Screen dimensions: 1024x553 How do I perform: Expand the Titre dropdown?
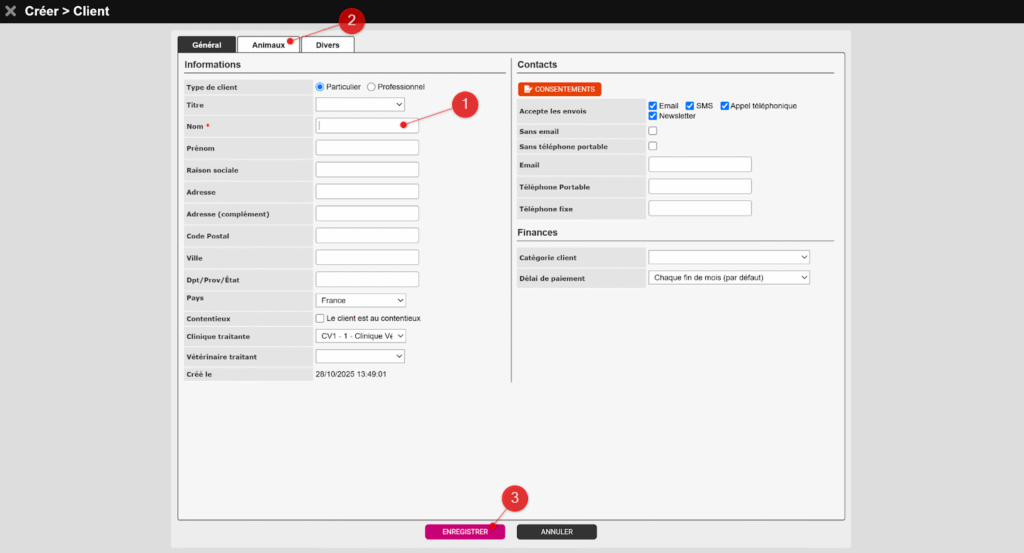pos(360,104)
